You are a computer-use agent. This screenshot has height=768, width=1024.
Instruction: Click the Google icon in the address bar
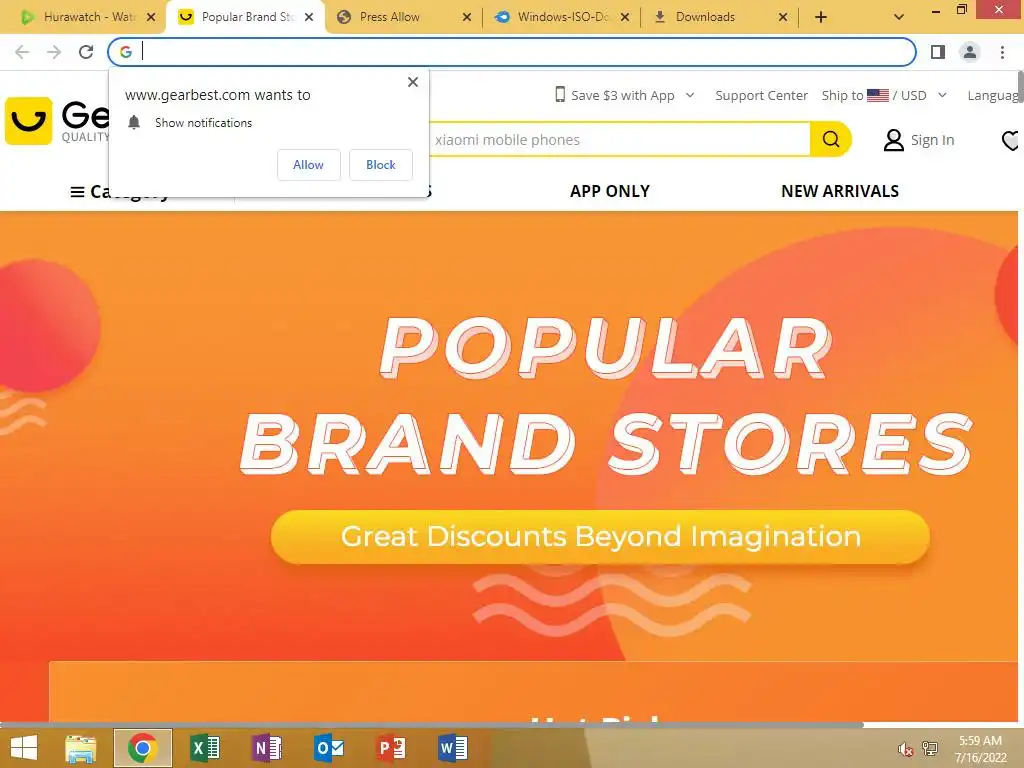[x=126, y=52]
